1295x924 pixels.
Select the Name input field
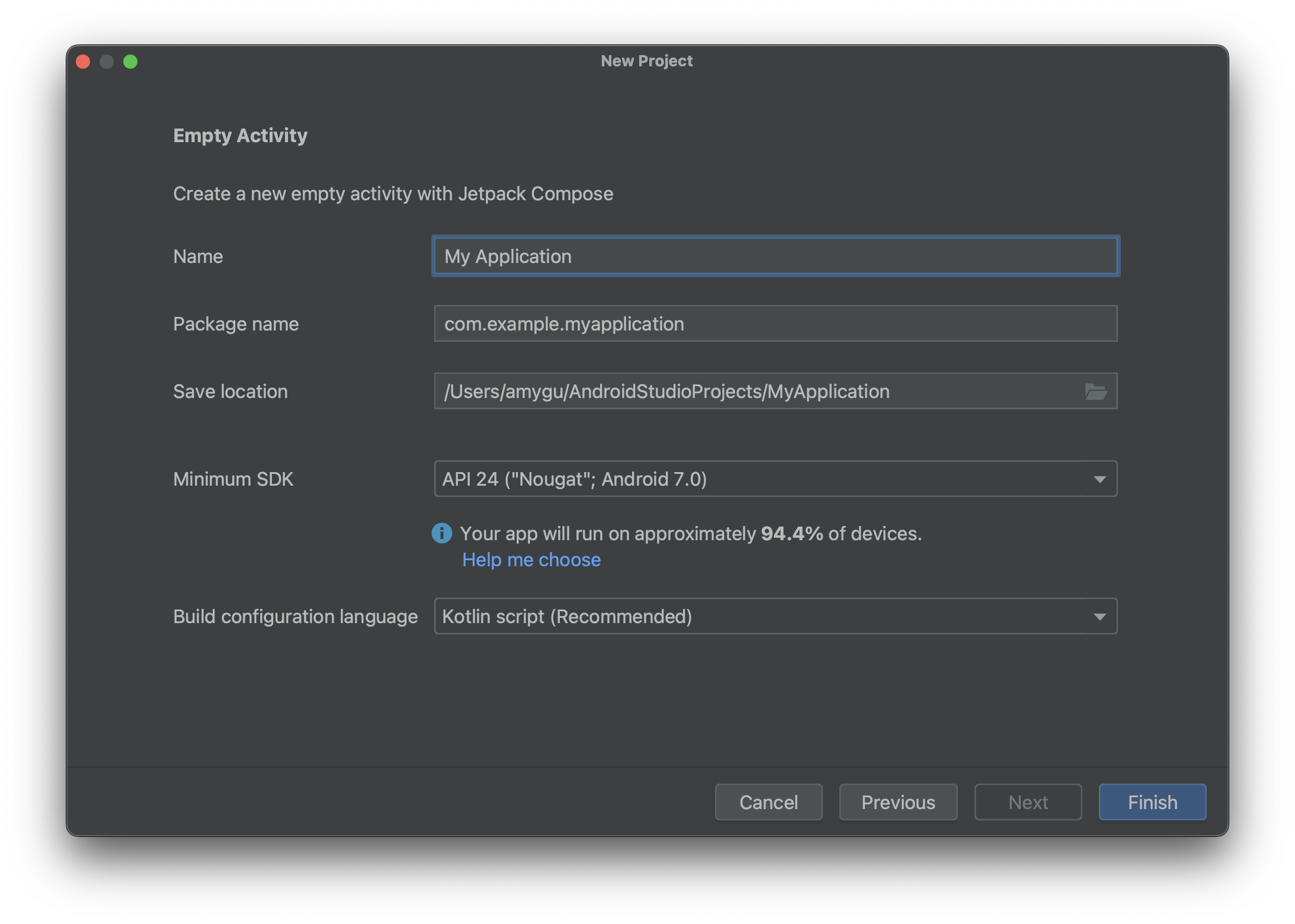tap(774, 256)
